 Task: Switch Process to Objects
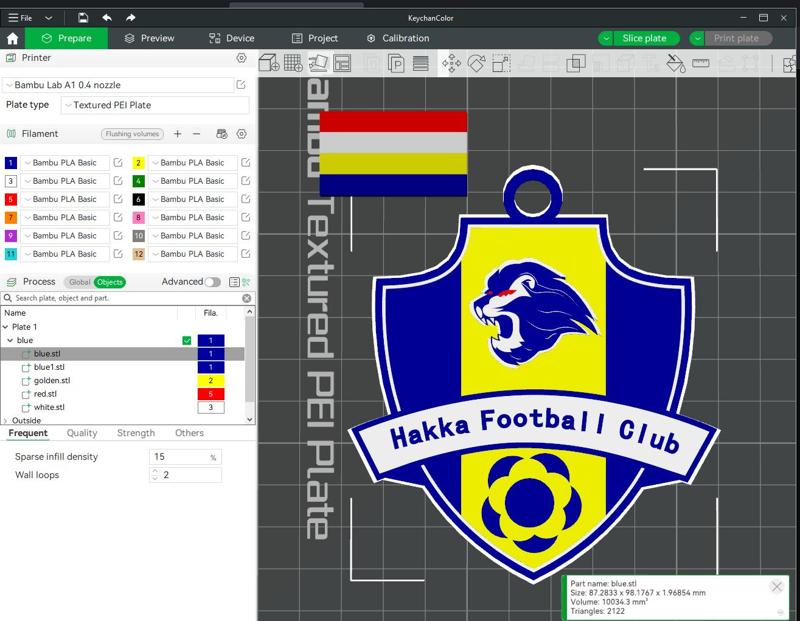(x=110, y=282)
